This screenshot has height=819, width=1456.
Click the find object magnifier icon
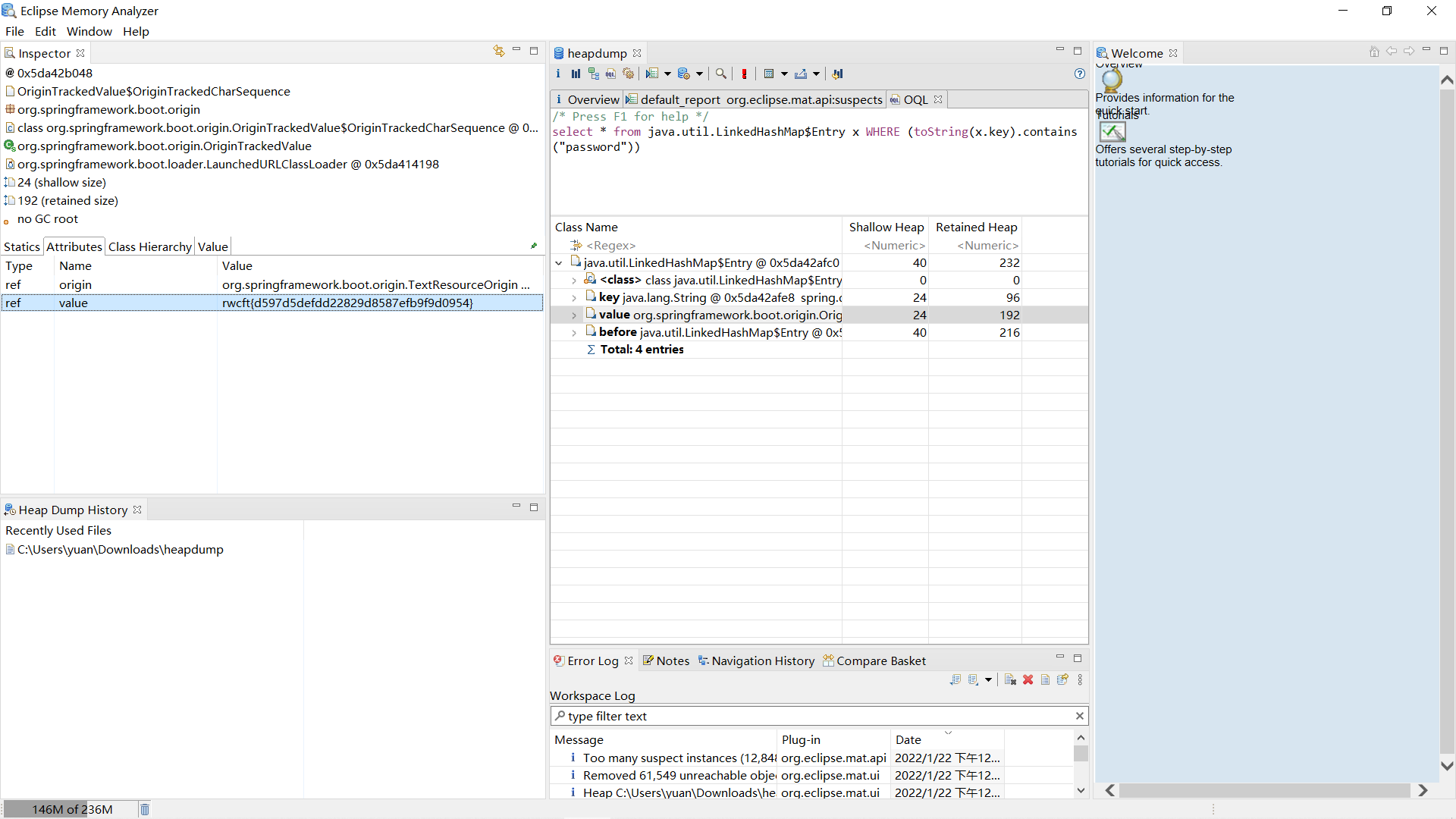coord(721,74)
